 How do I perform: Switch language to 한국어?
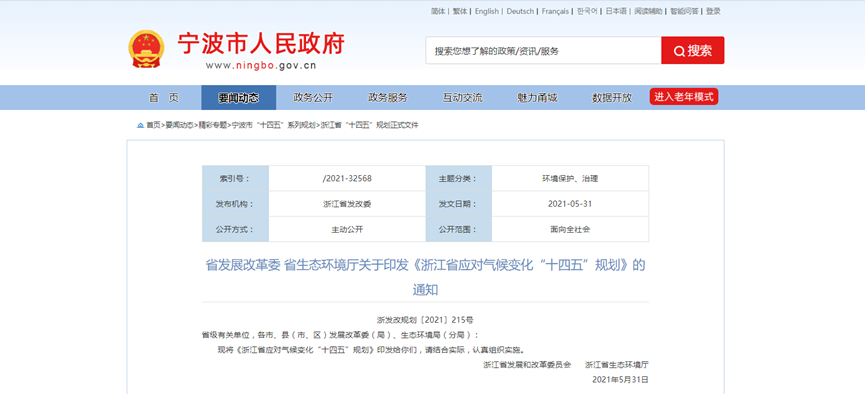click(588, 11)
